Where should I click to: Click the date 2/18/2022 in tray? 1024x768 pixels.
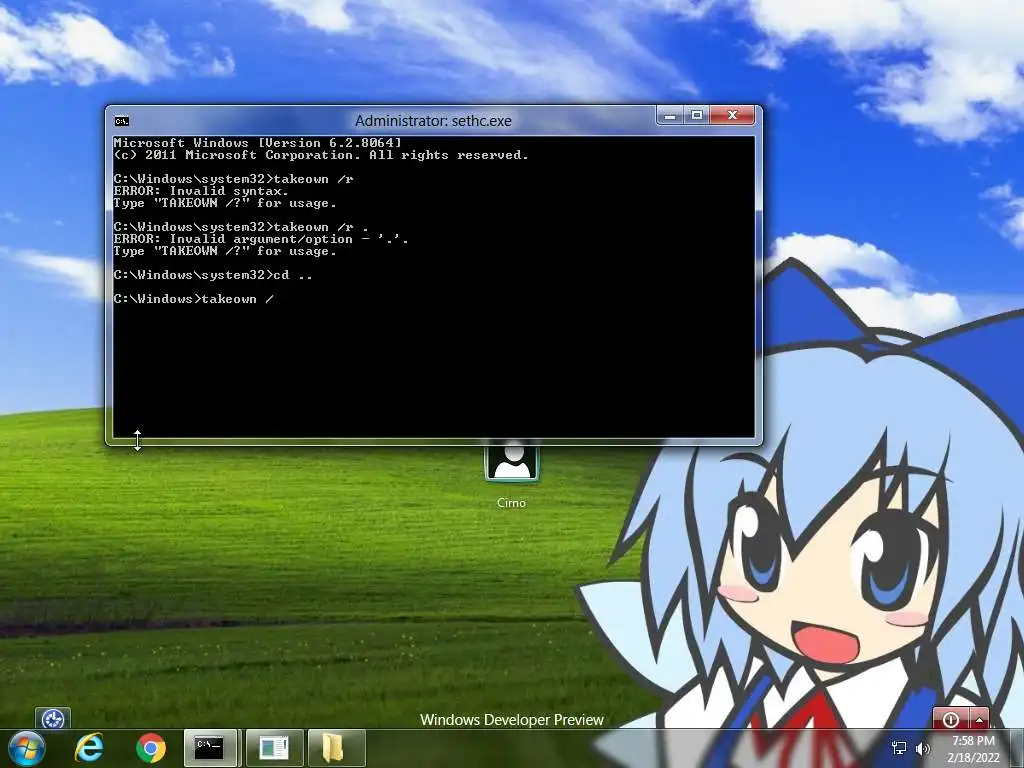coord(973,758)
